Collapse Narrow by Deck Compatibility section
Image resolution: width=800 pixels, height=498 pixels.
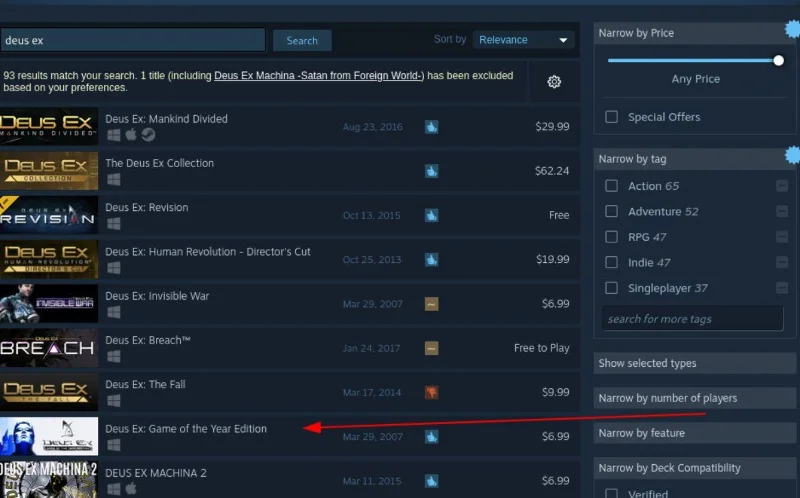click(694, 468)
